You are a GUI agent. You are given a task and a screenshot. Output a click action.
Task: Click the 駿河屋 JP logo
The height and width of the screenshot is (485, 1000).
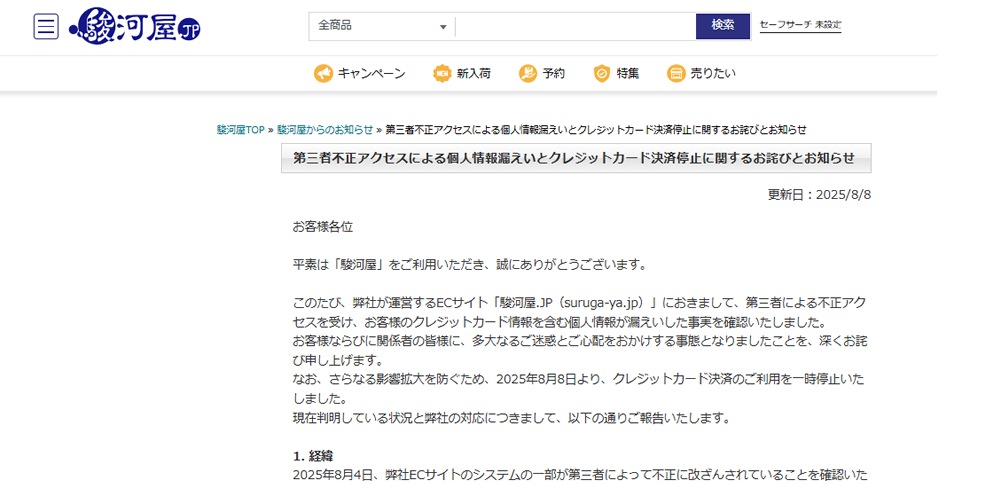135,26
